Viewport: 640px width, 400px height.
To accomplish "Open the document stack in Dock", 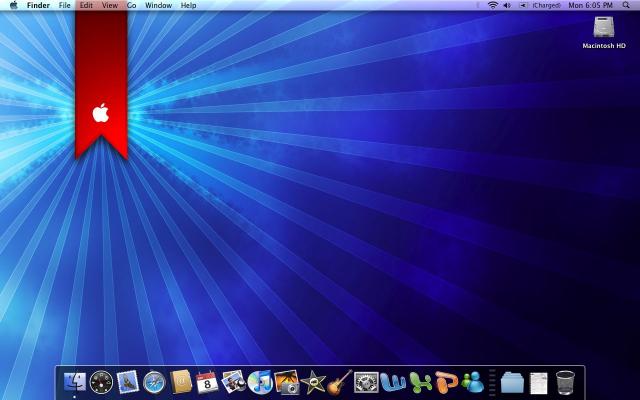I will coord(538,383).
